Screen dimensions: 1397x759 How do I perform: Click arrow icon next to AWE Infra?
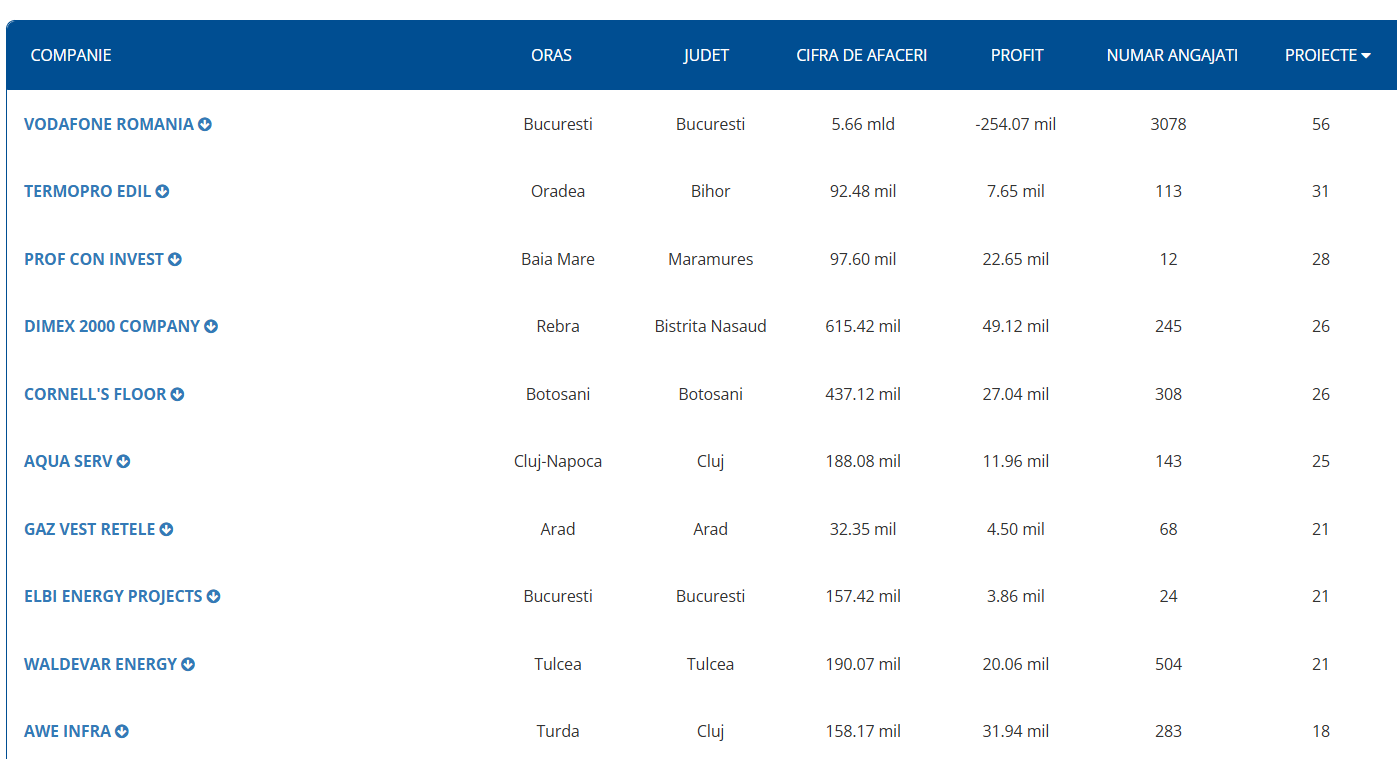tap(122, 732)
